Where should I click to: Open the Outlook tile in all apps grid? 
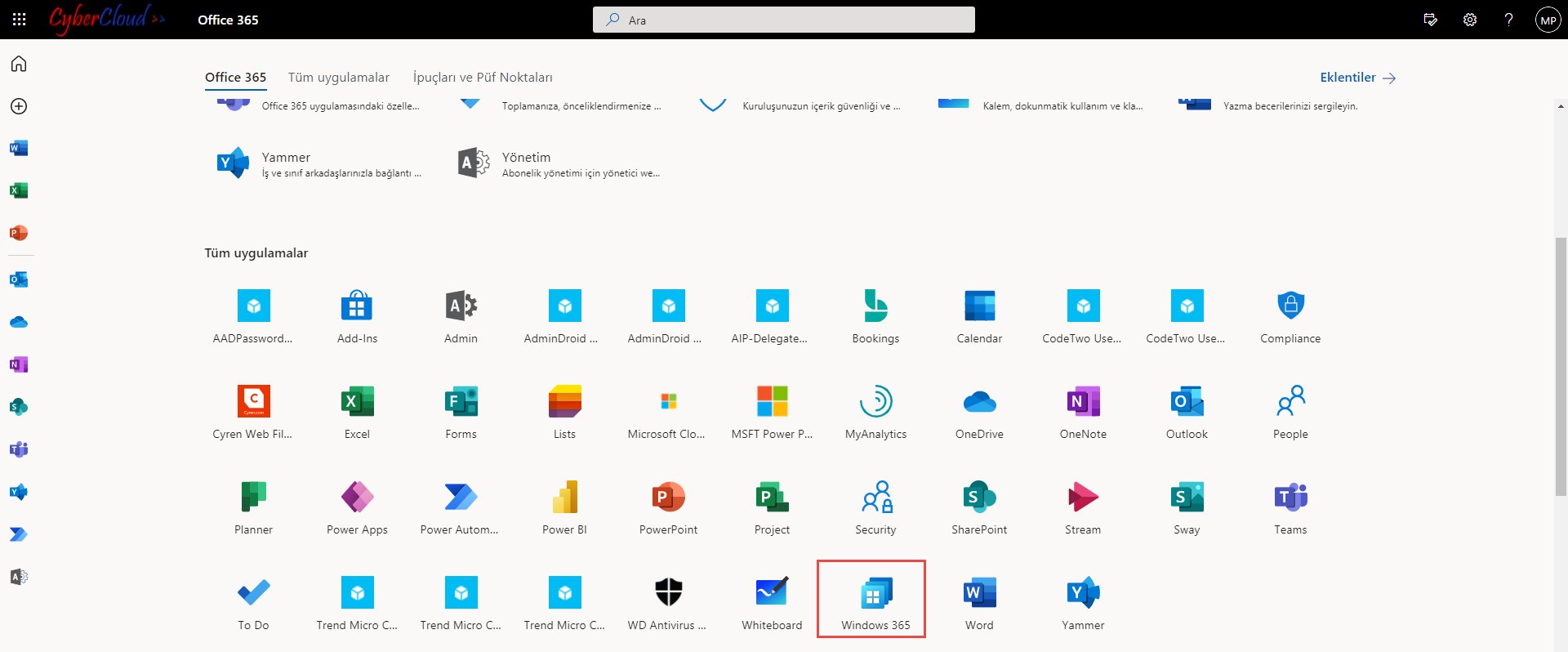[1187, 413]
